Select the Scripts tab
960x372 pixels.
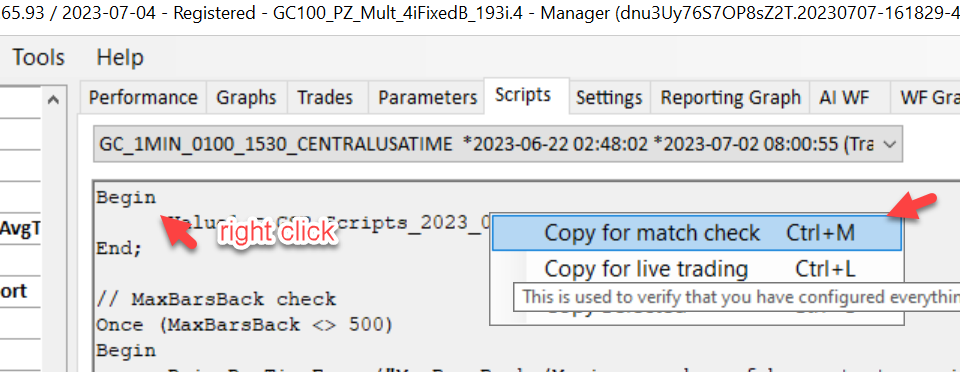(523, 95)
